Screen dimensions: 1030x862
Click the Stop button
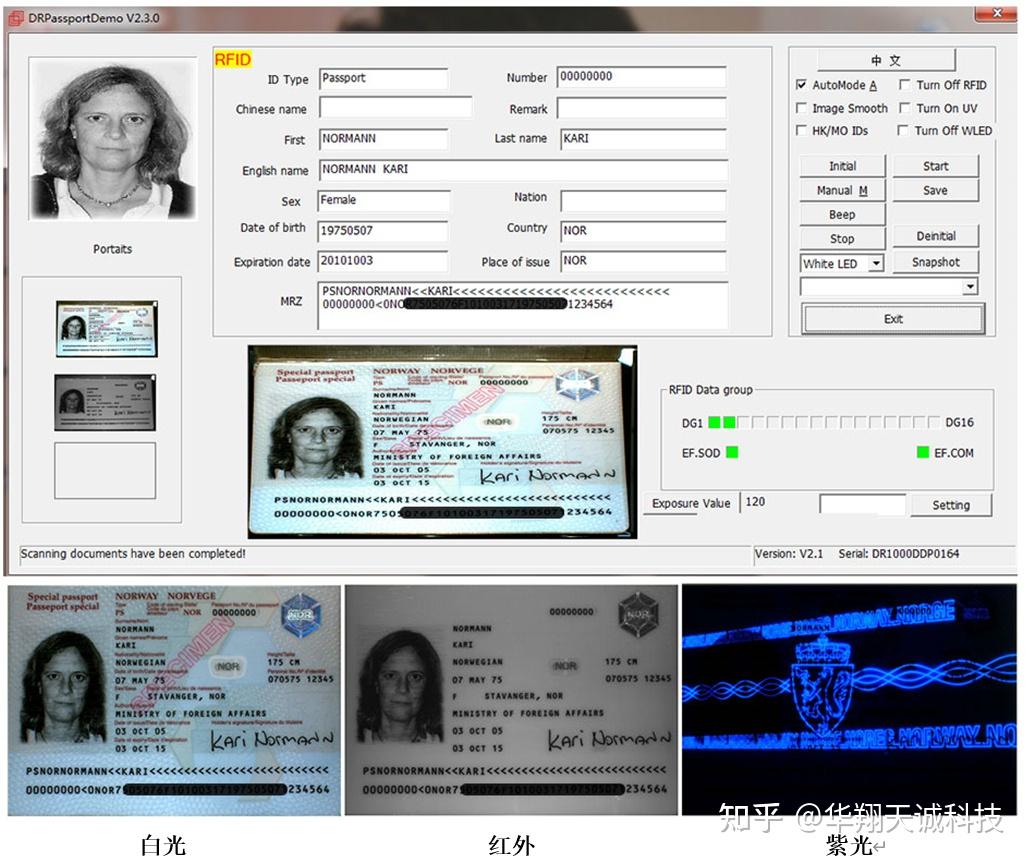tap(842, 238)
